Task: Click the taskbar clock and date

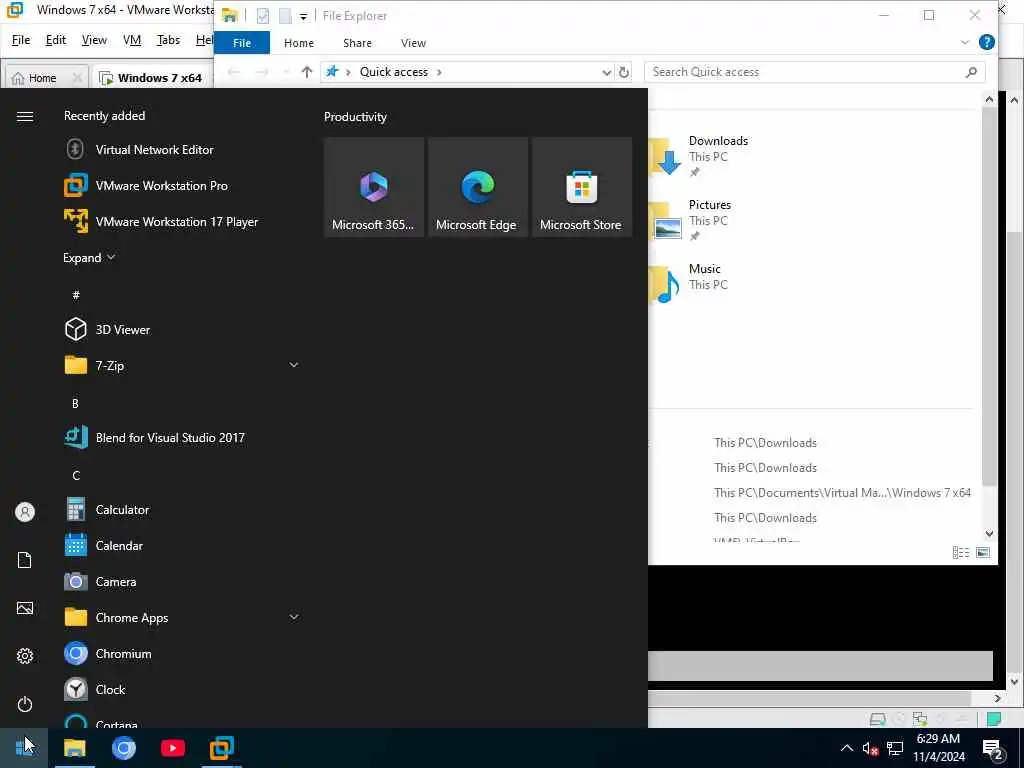Action: coord(938,748)
